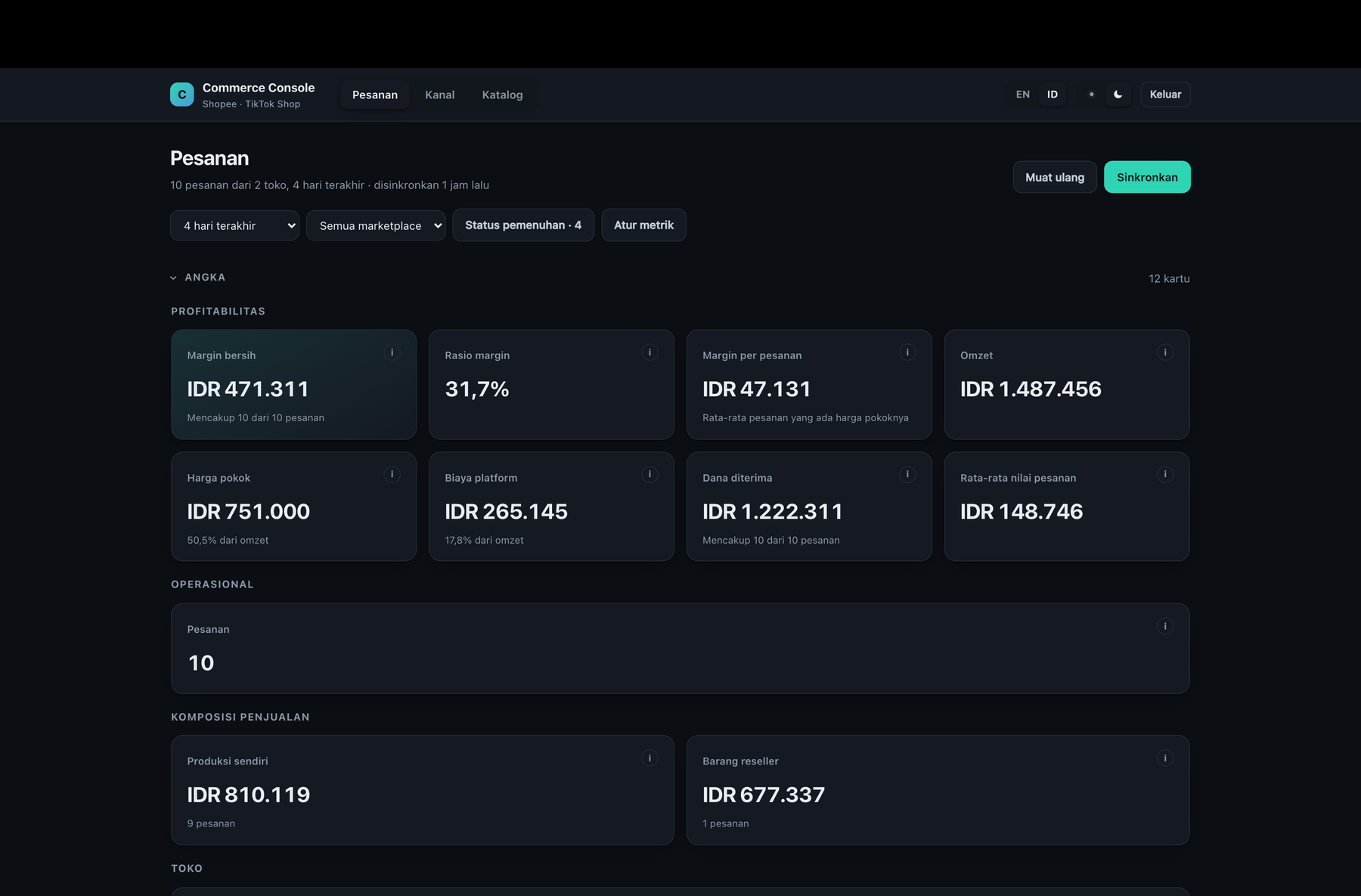
Task: Click the Sinkronkan button
Action: (1147, 177)
